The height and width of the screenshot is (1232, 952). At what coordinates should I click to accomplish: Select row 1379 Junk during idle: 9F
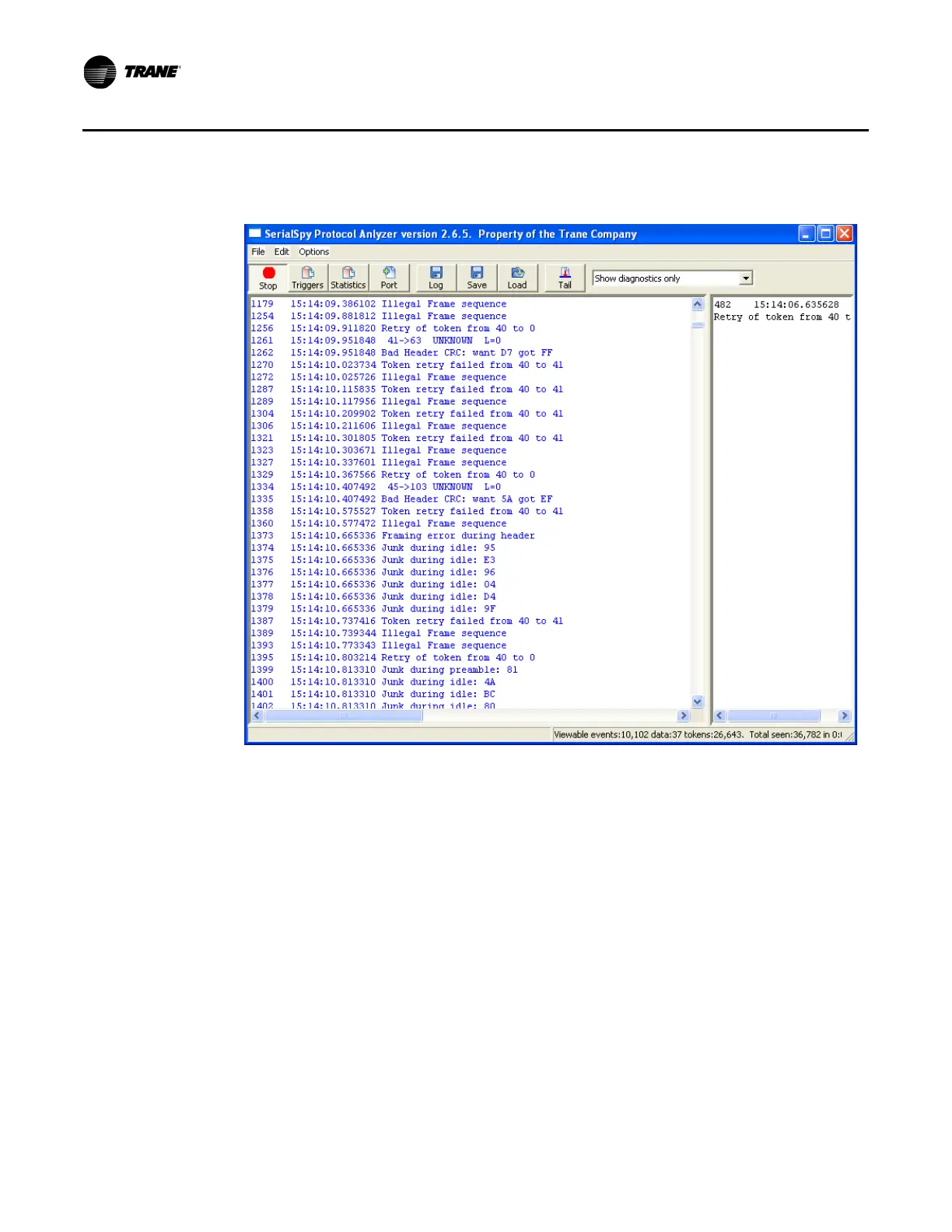[x=373, y=609]
